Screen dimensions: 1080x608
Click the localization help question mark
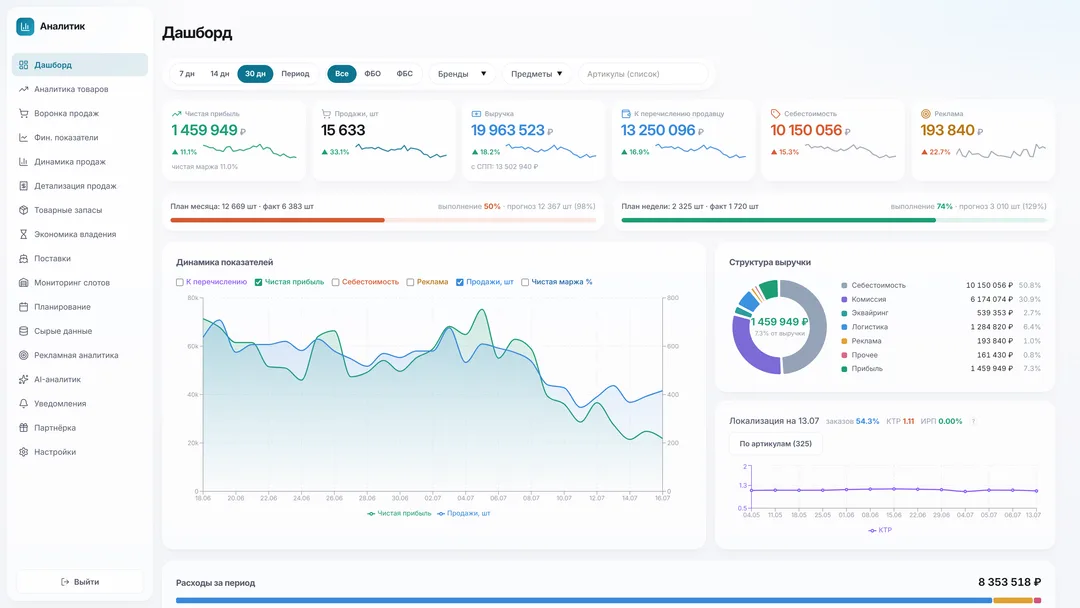tap(973, 421)
